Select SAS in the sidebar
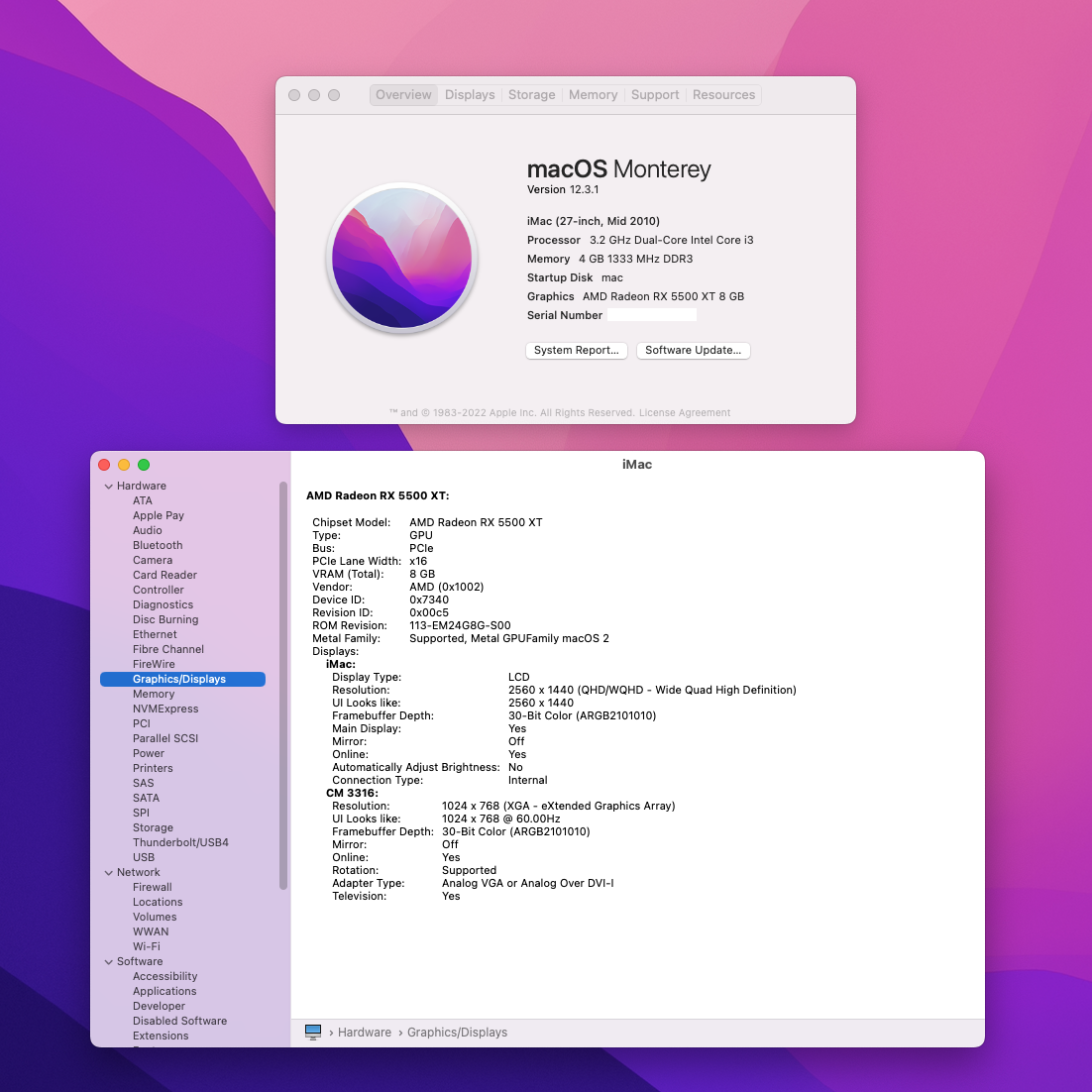Image resolution: width=1092 pixels, height=1092 pixels. pos(143,783)
